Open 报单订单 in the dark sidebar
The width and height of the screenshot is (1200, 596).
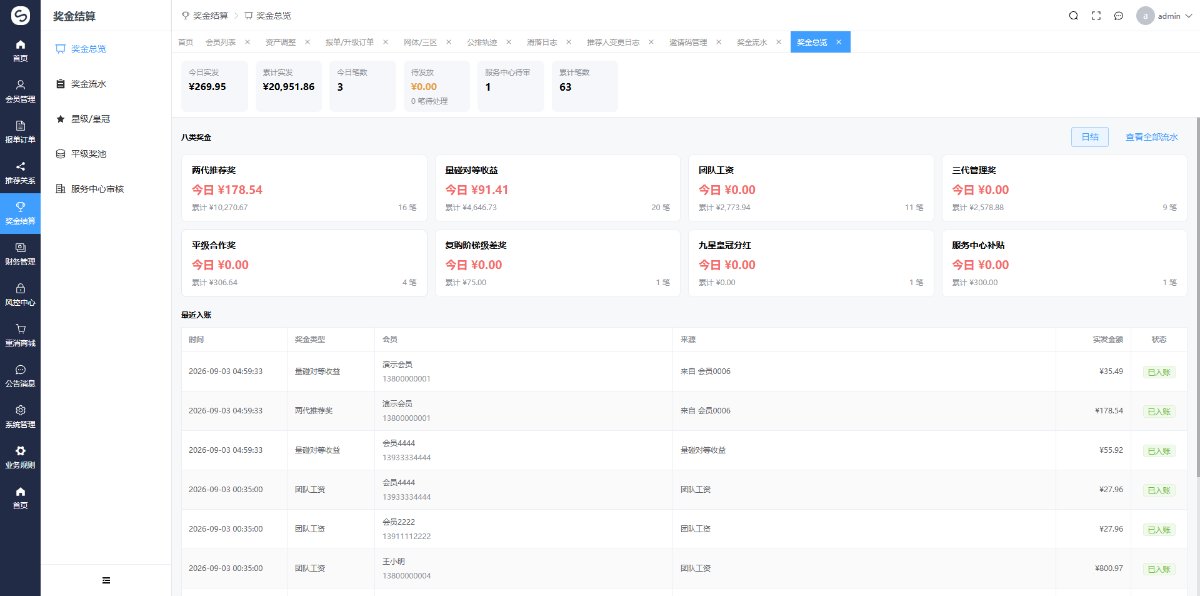(20, 131)
